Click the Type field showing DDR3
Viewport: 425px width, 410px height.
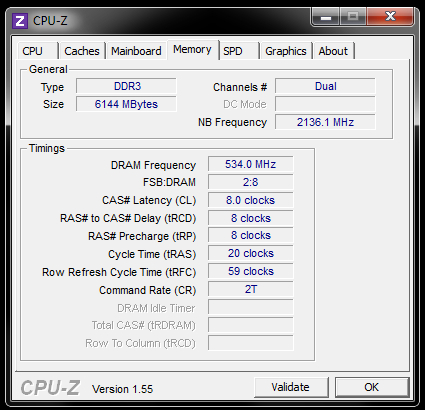point(126,86)
